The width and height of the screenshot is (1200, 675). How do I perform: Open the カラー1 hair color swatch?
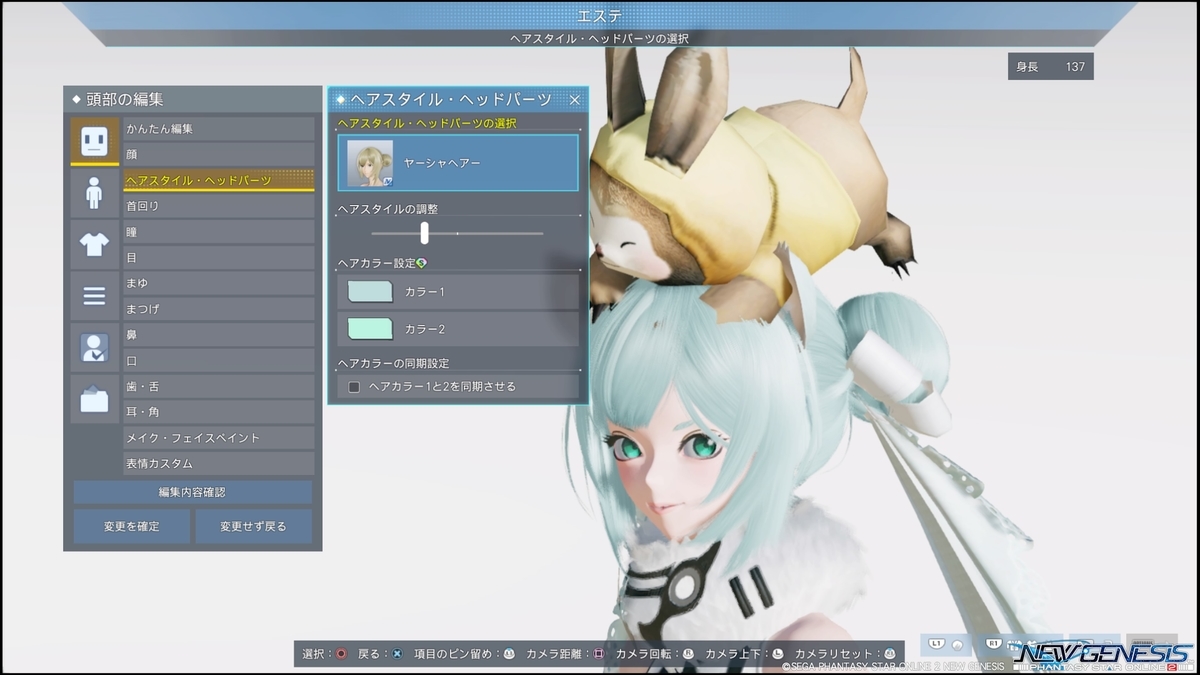click(x=370, y=292)
